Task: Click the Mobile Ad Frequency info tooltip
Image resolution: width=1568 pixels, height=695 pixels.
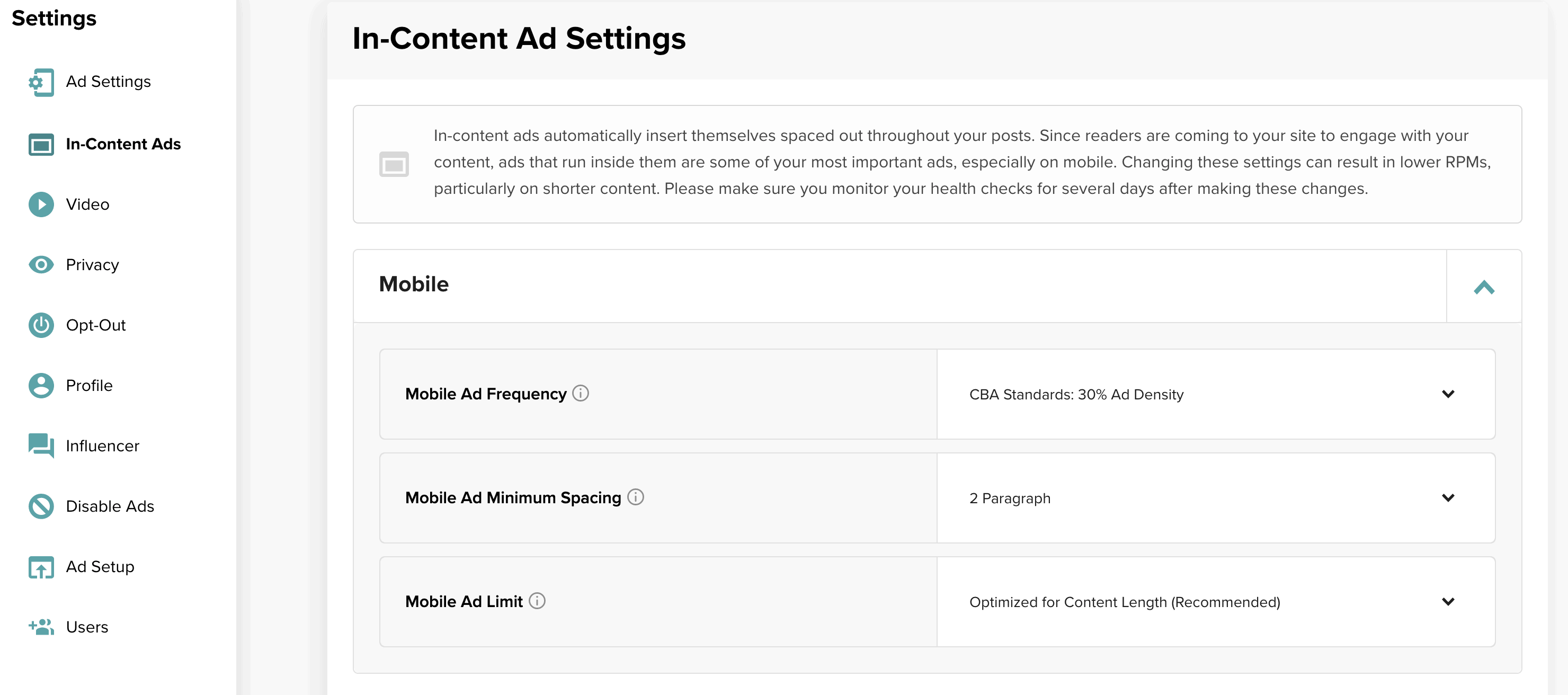Action: [x=581, y=394]
